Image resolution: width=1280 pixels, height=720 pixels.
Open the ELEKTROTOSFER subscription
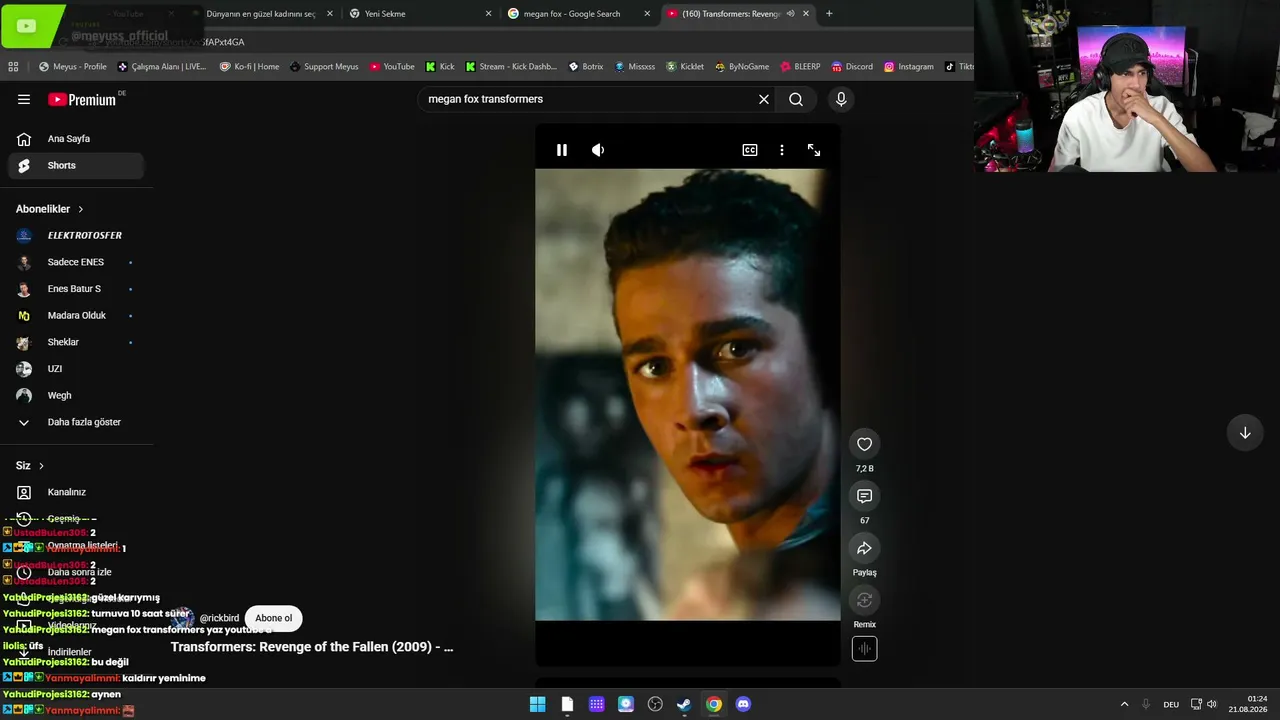[x=76, y=236]
